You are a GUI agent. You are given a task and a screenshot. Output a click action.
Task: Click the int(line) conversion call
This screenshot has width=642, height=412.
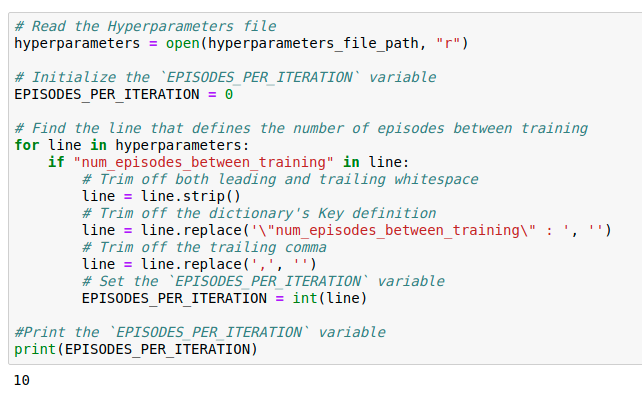tap(330, 299)
